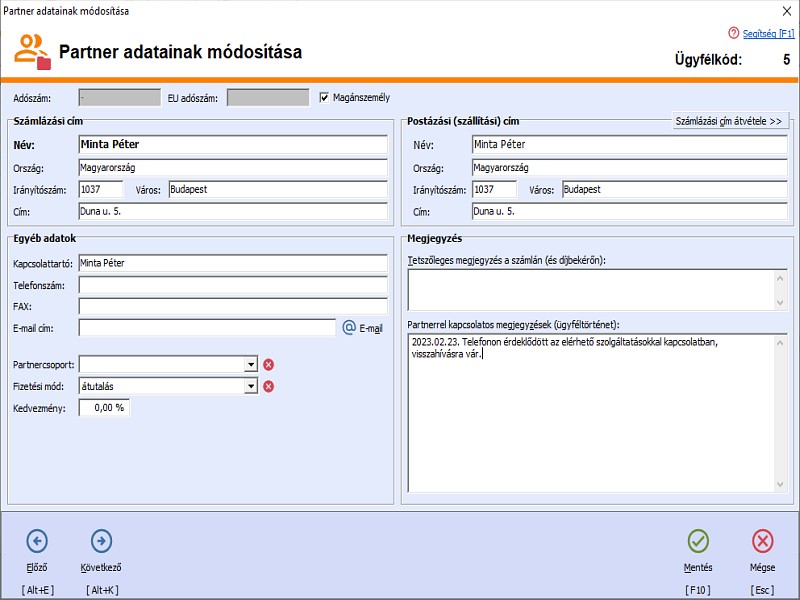Viewport: 800px width, 600px height.
Task: Expand the Partnercsoport dropdown
Action: [x=251, y=365]
